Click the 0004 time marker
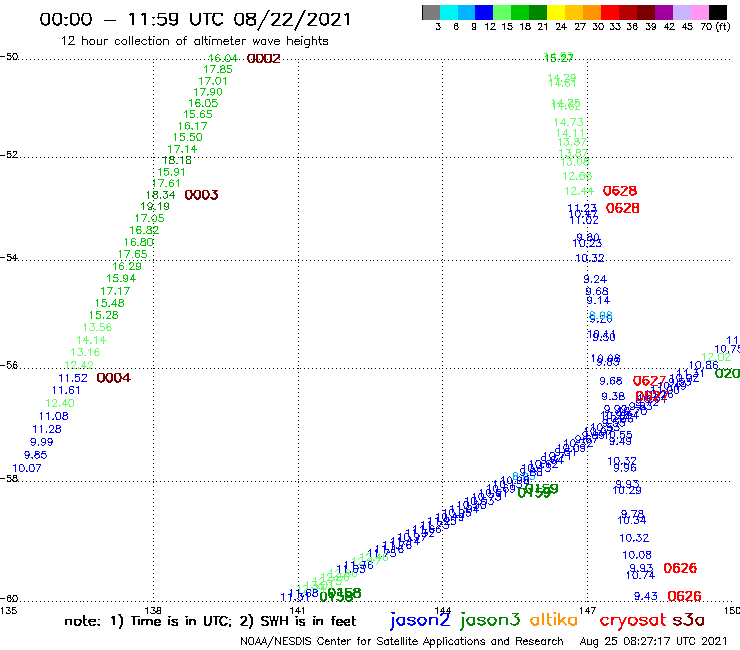The image size is (740, 650). coord(114,378)
